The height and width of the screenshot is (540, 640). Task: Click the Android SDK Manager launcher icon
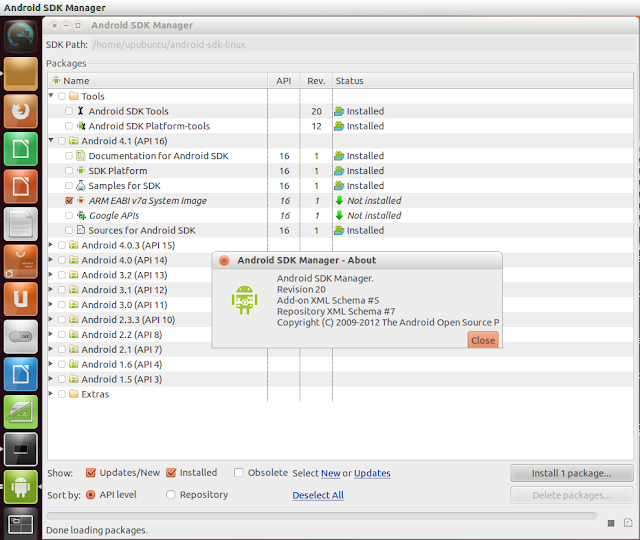click(20, 487)
